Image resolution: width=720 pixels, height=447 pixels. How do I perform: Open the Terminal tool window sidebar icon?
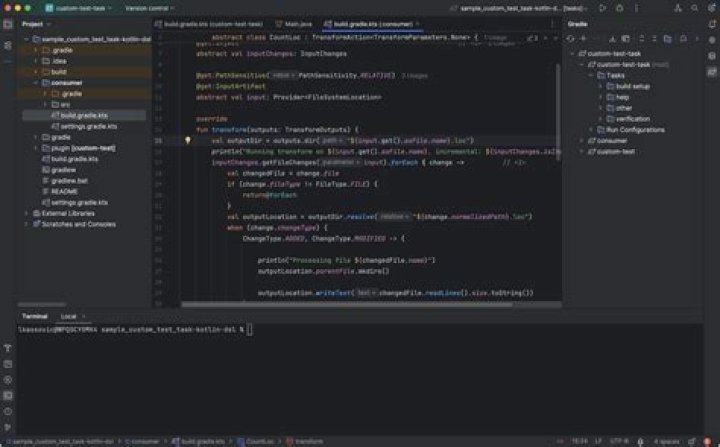click(8, 396)
